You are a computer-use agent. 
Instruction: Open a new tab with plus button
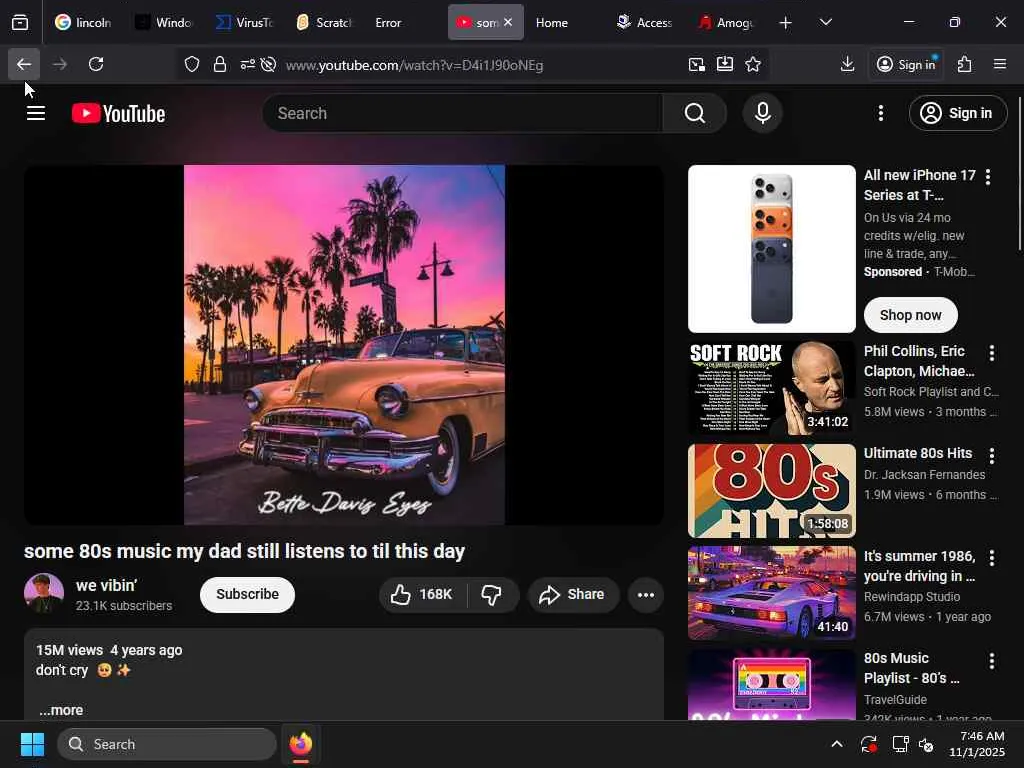[786, 23]
